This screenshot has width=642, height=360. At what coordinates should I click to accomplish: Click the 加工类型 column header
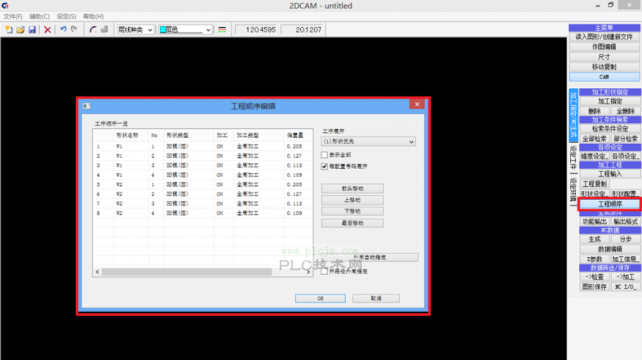click(258, 135)
